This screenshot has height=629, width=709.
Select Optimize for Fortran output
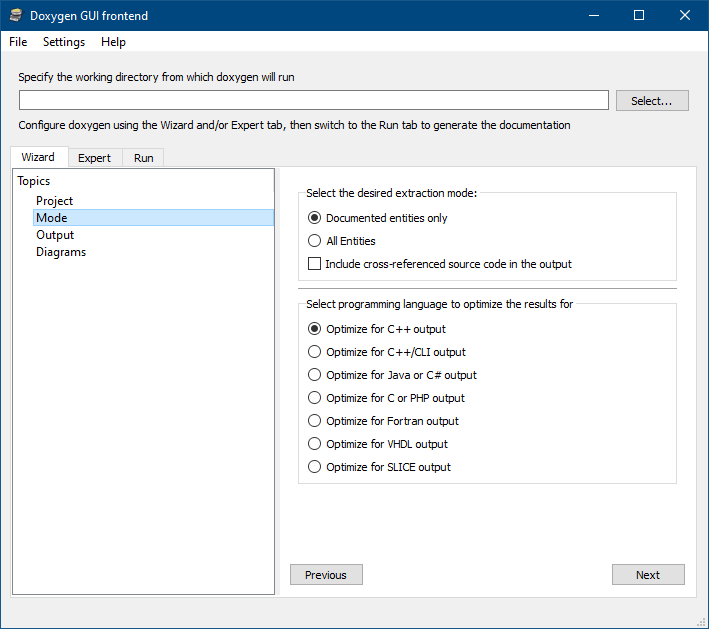(315, 421)
